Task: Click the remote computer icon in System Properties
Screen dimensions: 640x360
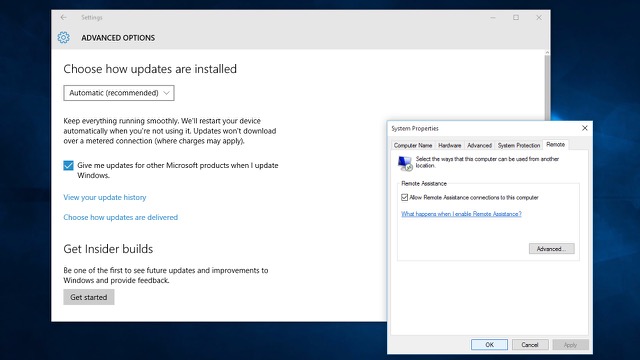Action: click(x=405, y=163)
